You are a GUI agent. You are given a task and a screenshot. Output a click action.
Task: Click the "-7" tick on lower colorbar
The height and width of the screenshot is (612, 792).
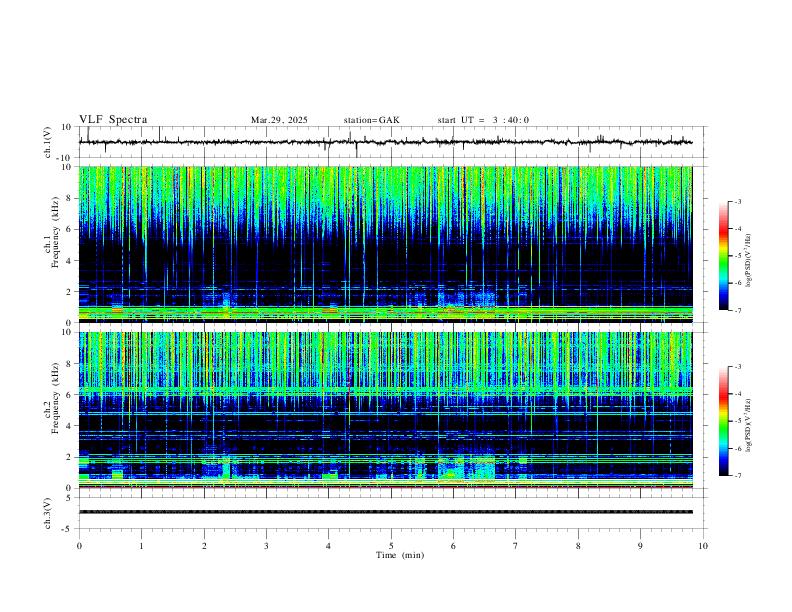pyautogui.click(x=738, y=476)
